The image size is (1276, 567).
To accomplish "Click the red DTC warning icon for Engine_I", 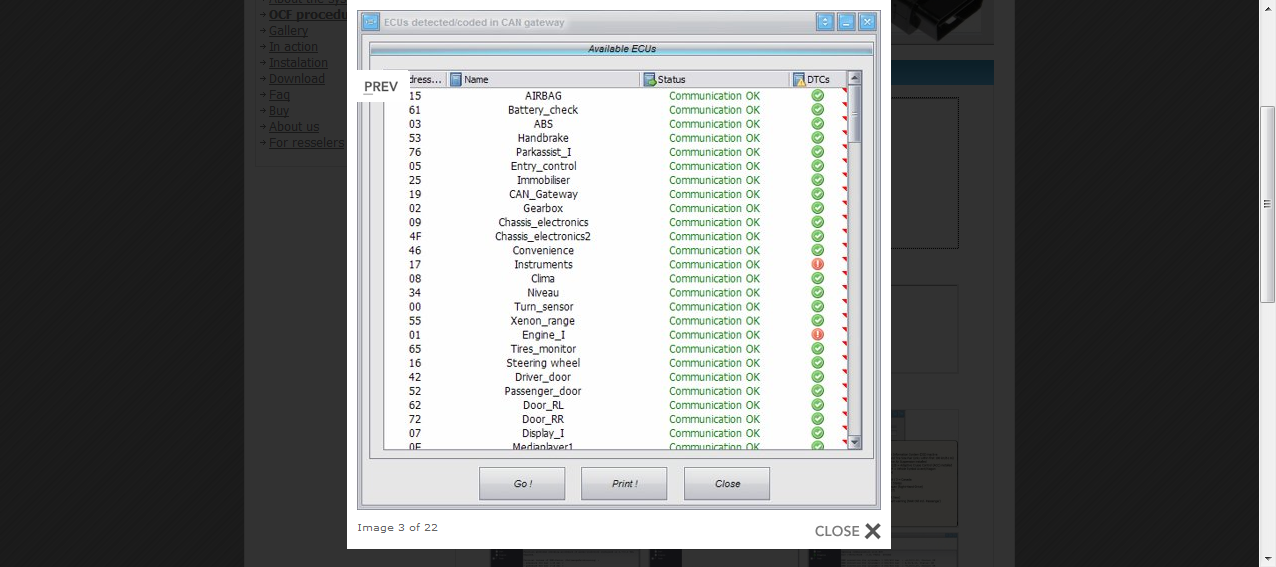I will [817, 335].
